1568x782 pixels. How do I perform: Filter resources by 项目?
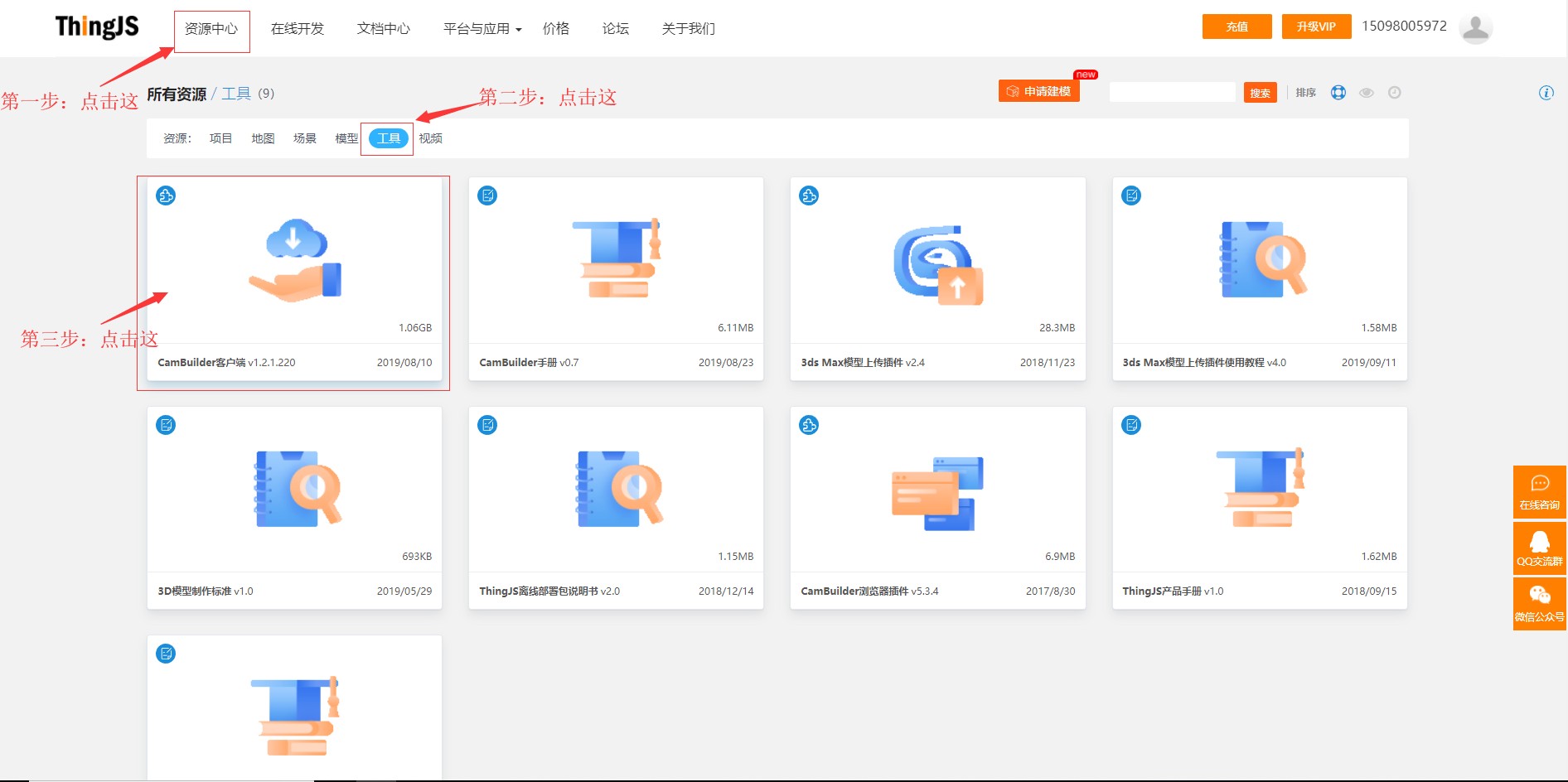click(220, 138)
